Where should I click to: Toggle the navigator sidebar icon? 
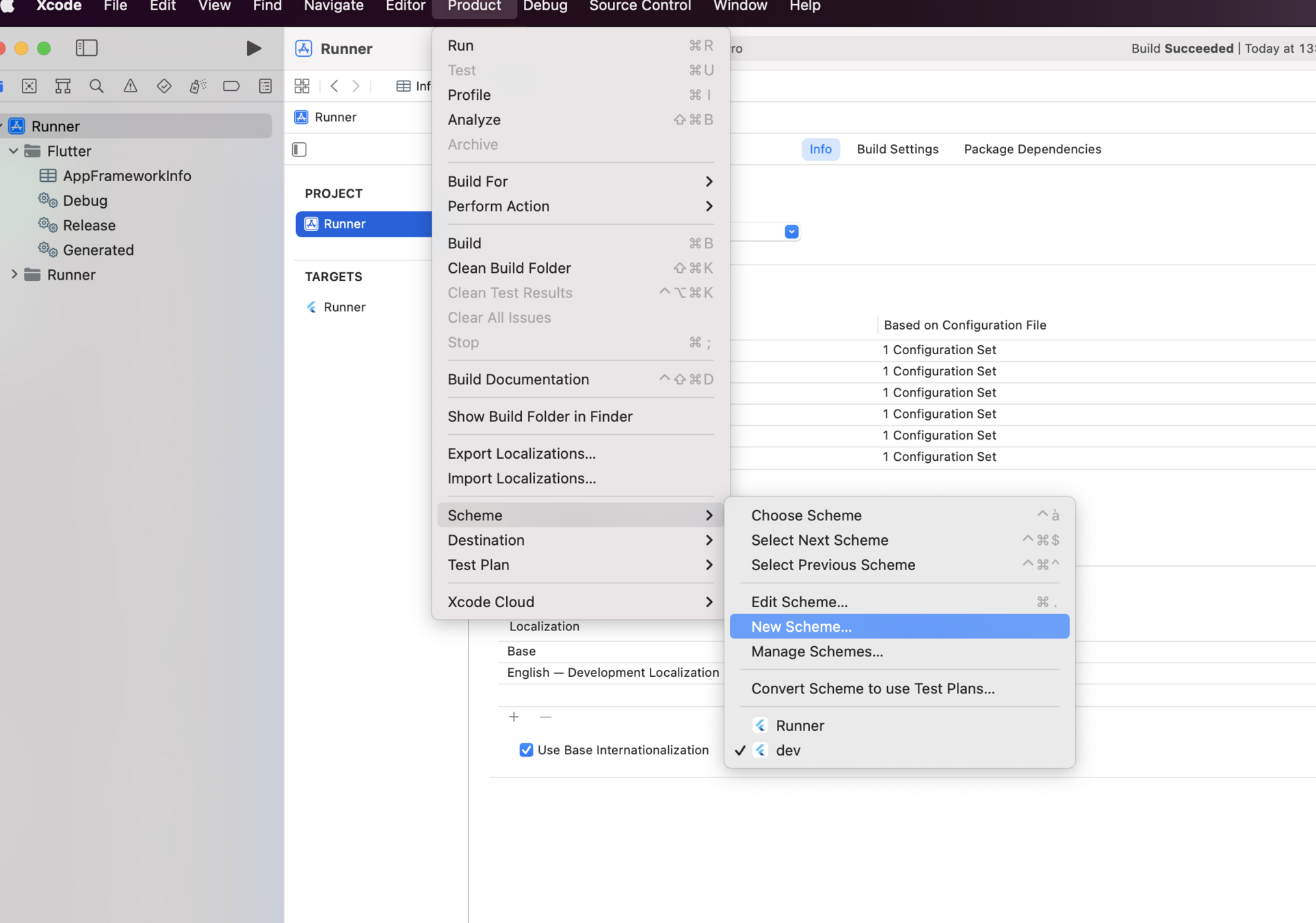tap(86, 48)
